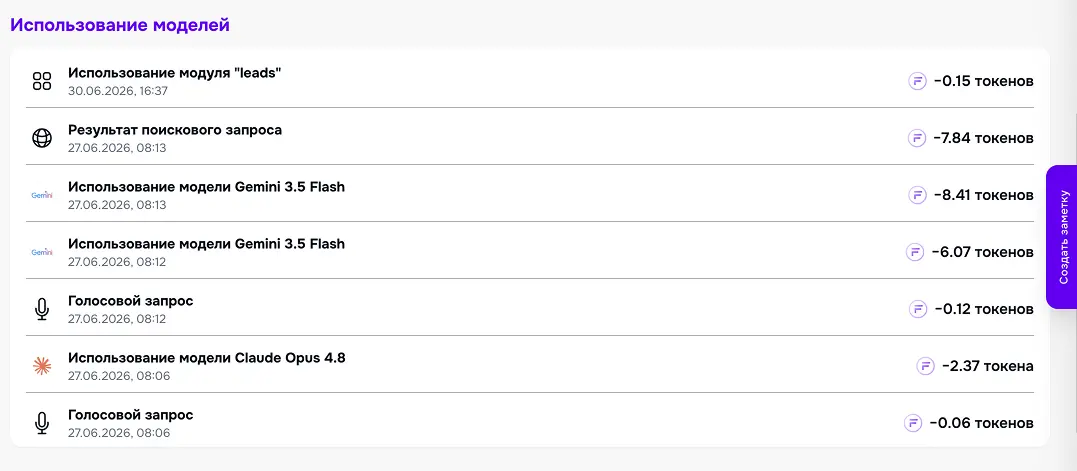Click the −6.07 токенов amount
1077x471 pixels.
[x=982, y=252]
